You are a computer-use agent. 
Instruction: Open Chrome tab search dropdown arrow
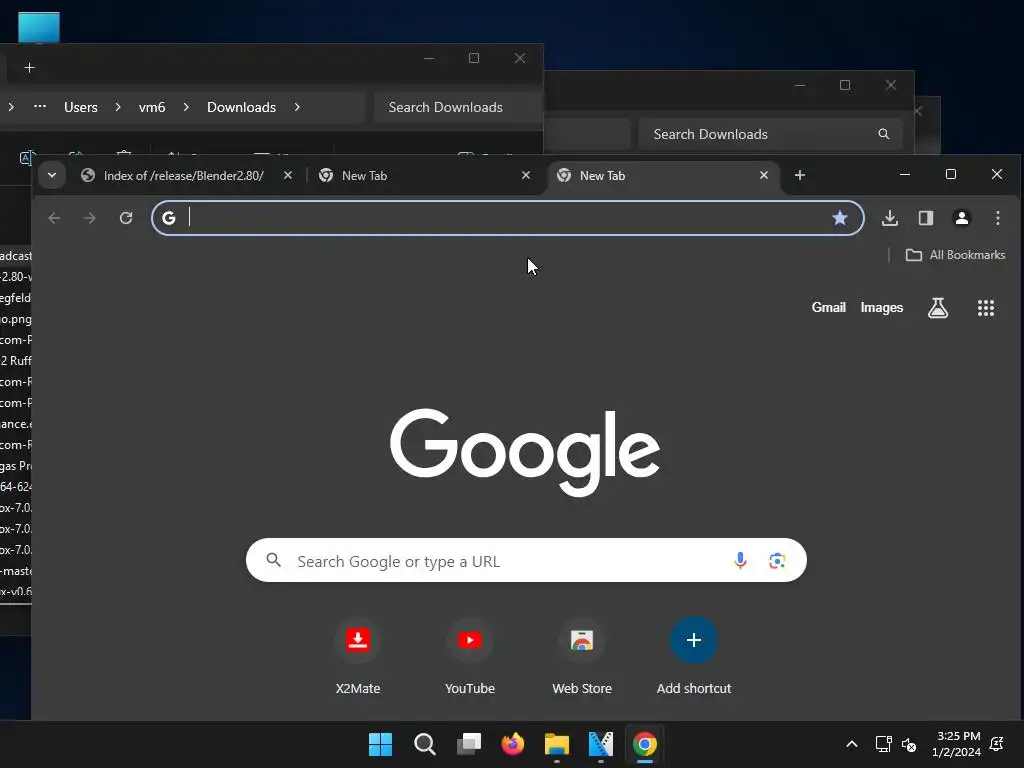click(x=52, y=175)
